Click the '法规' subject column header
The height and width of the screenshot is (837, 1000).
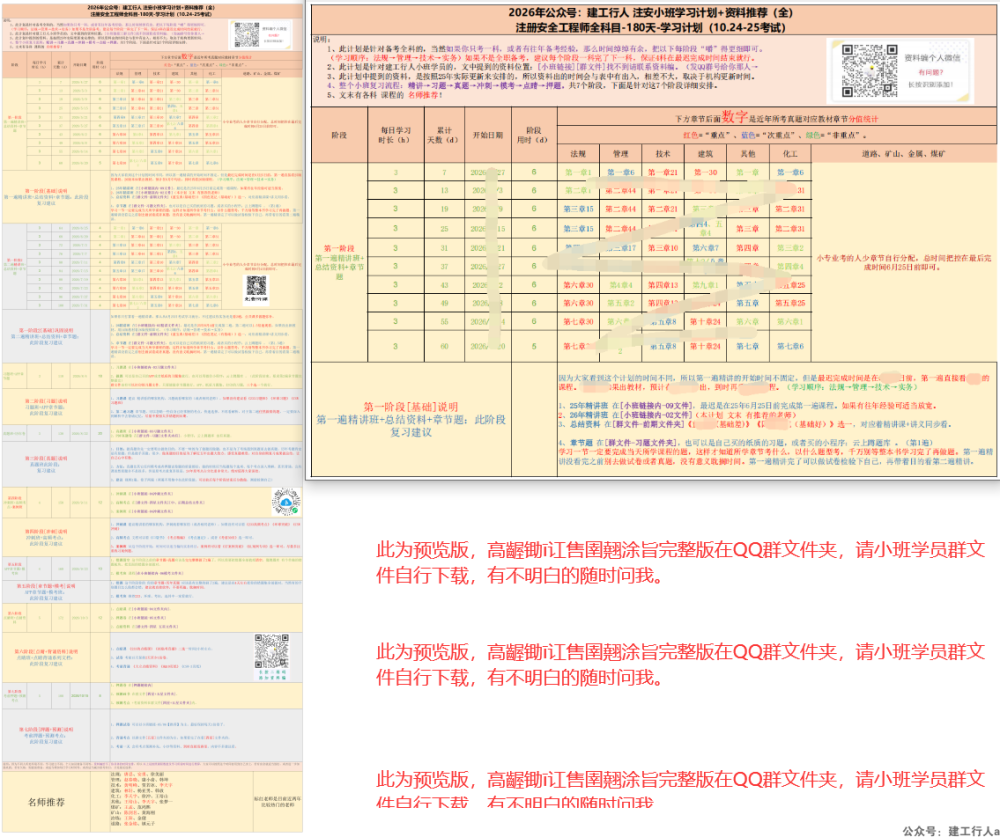click(578, 154)
